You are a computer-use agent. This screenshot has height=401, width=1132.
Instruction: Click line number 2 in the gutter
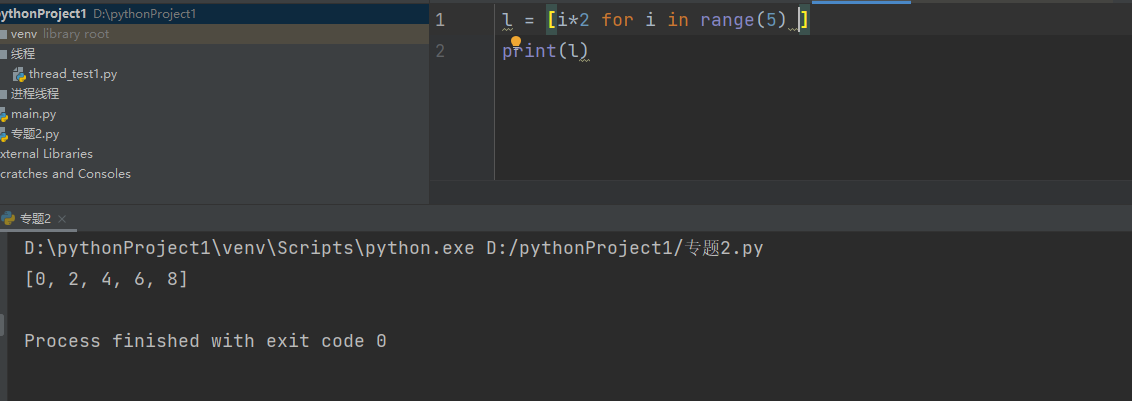440,51
